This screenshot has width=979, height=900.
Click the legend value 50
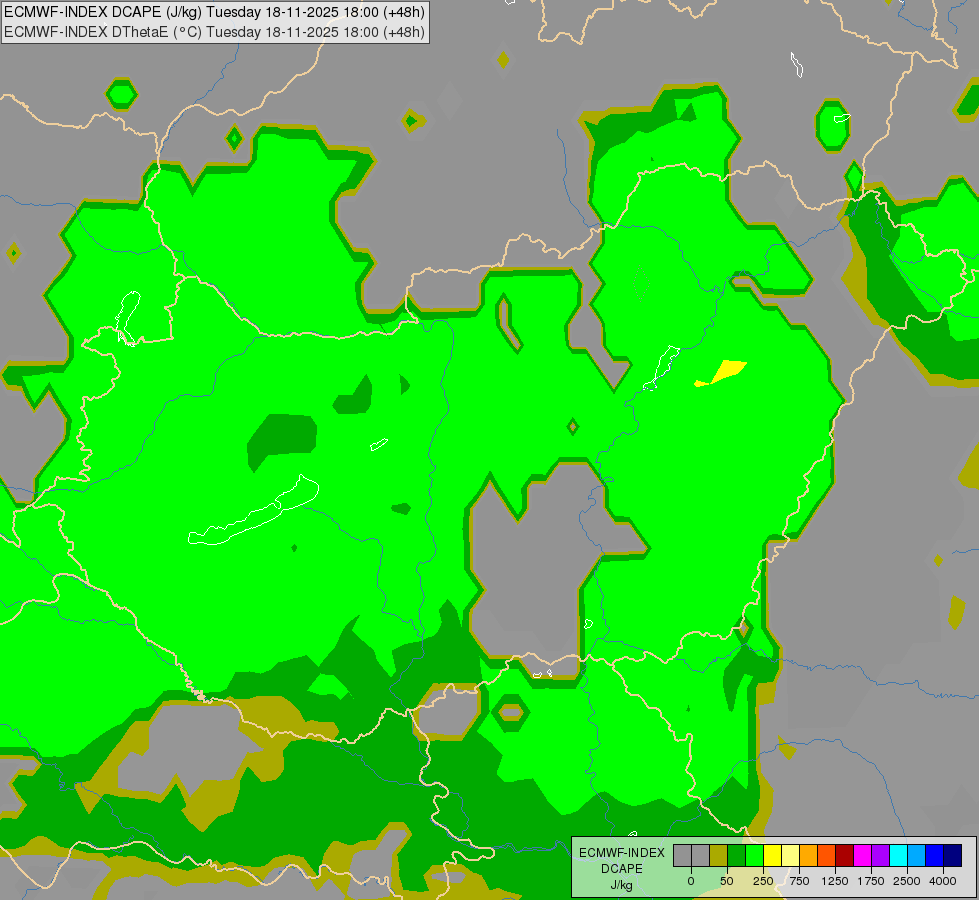point(727,881)
